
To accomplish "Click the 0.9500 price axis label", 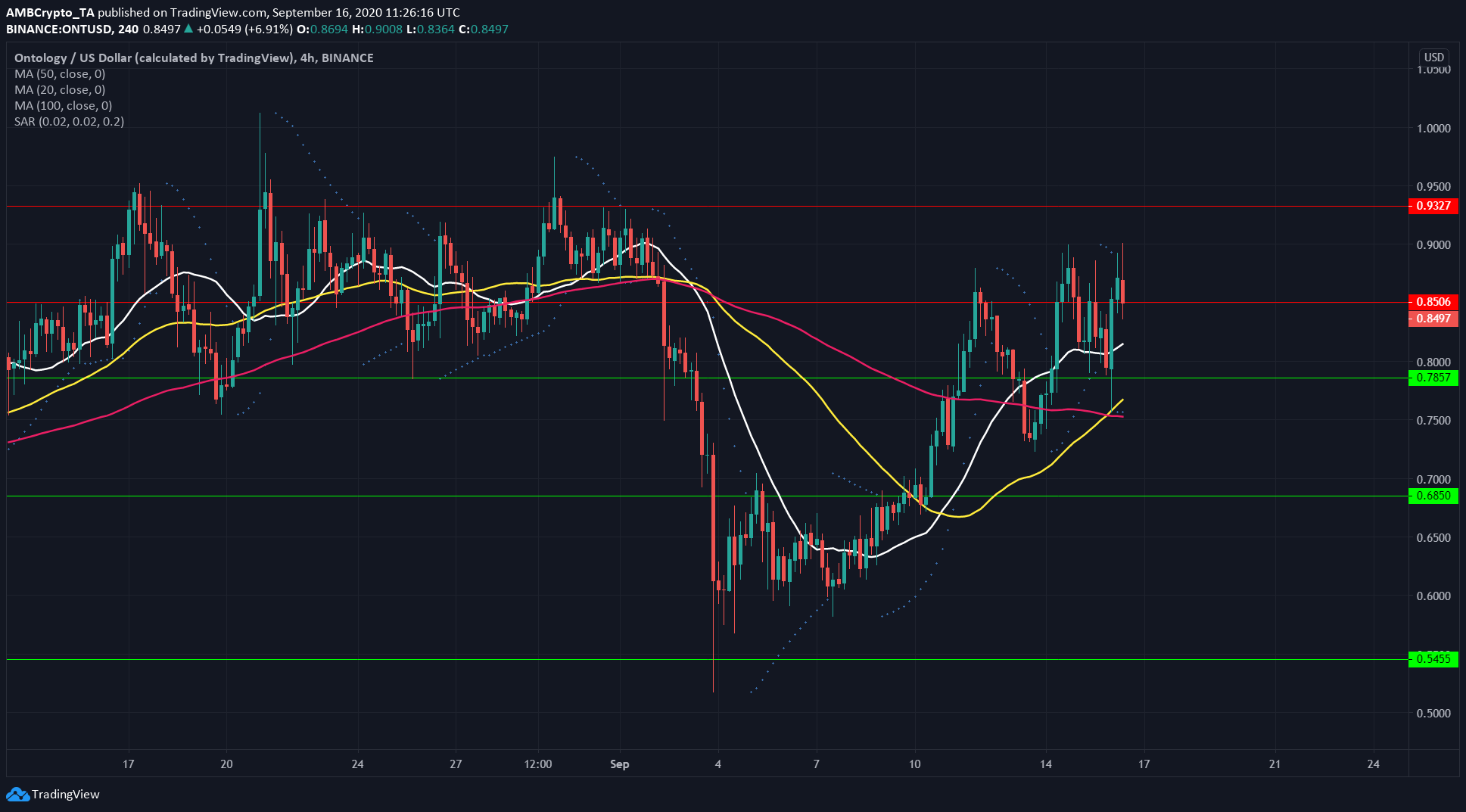I will click(x=1433, y=186).
